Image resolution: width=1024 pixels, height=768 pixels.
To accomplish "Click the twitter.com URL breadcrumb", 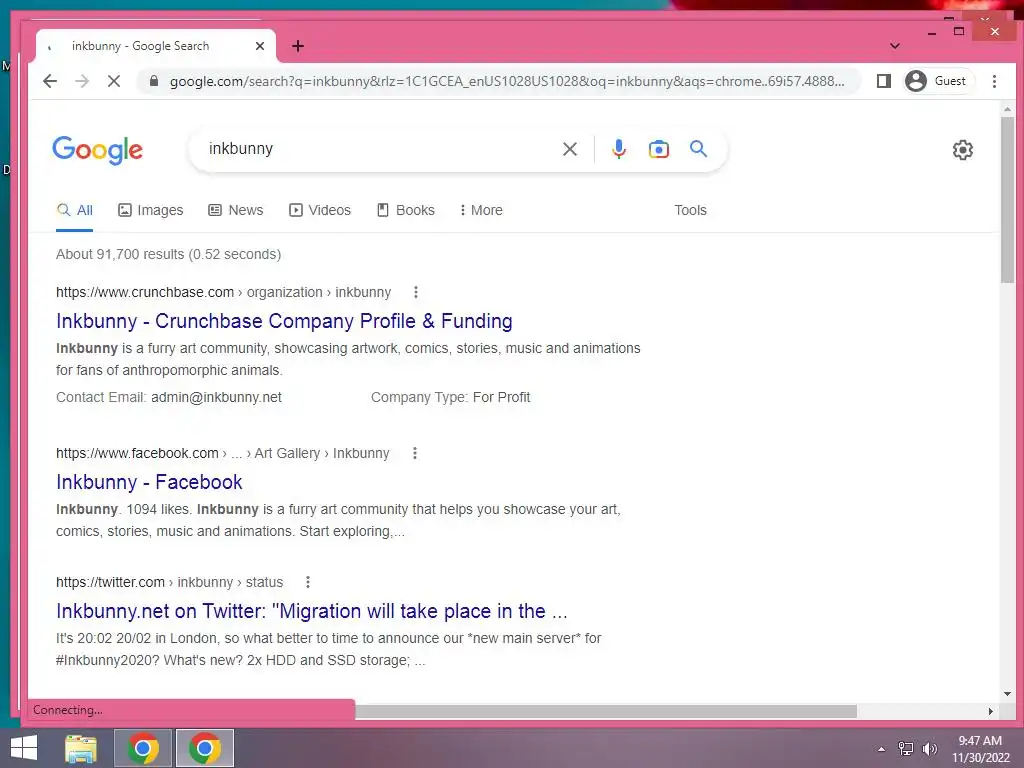I will pyautogui.click(x=169, y=582).
